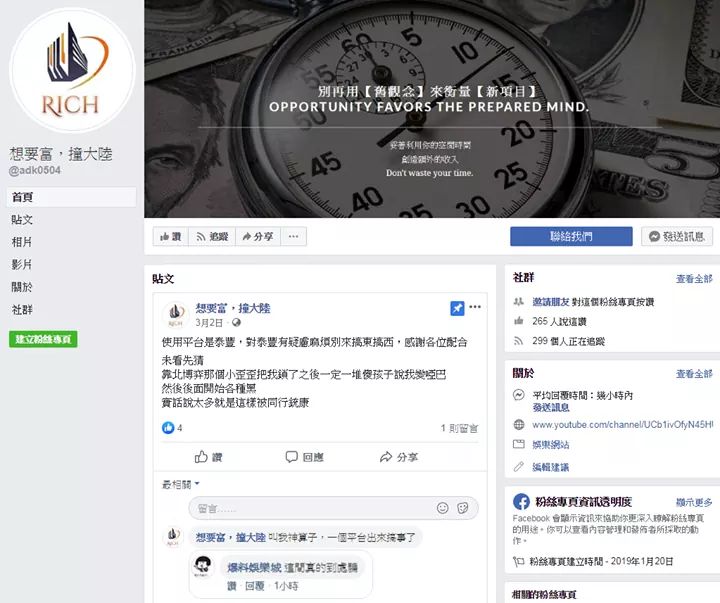Open the emoji picker in comment box
Image resolution: width=720 pixels, height=603 pixels.
pyautogui.click(x=443, y=507)
